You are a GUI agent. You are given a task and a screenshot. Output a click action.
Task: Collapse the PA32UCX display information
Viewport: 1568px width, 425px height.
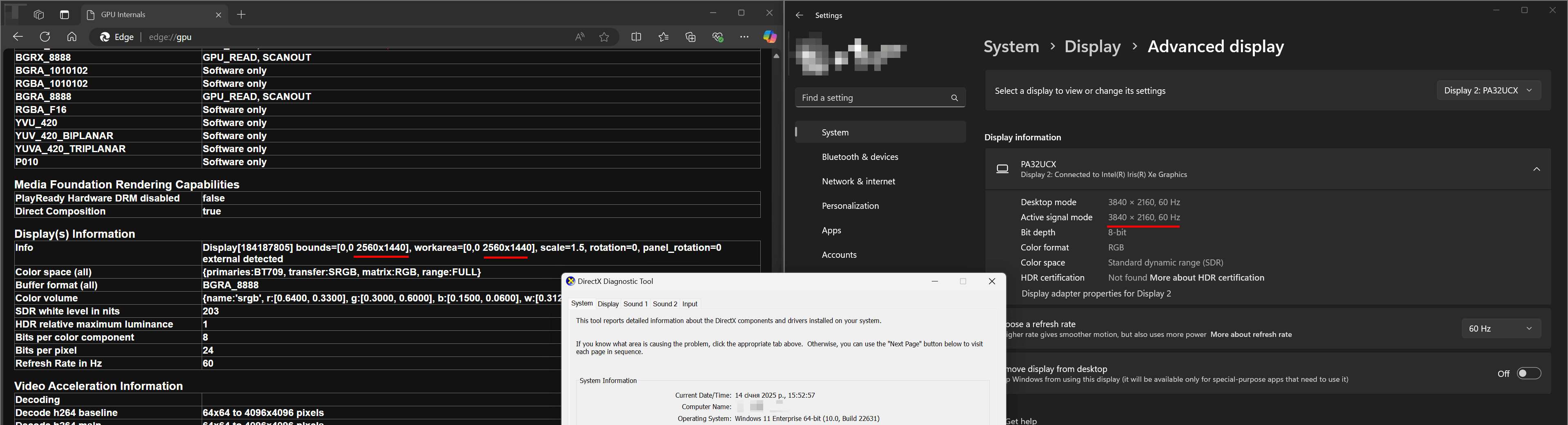(x=1536, y=169)
